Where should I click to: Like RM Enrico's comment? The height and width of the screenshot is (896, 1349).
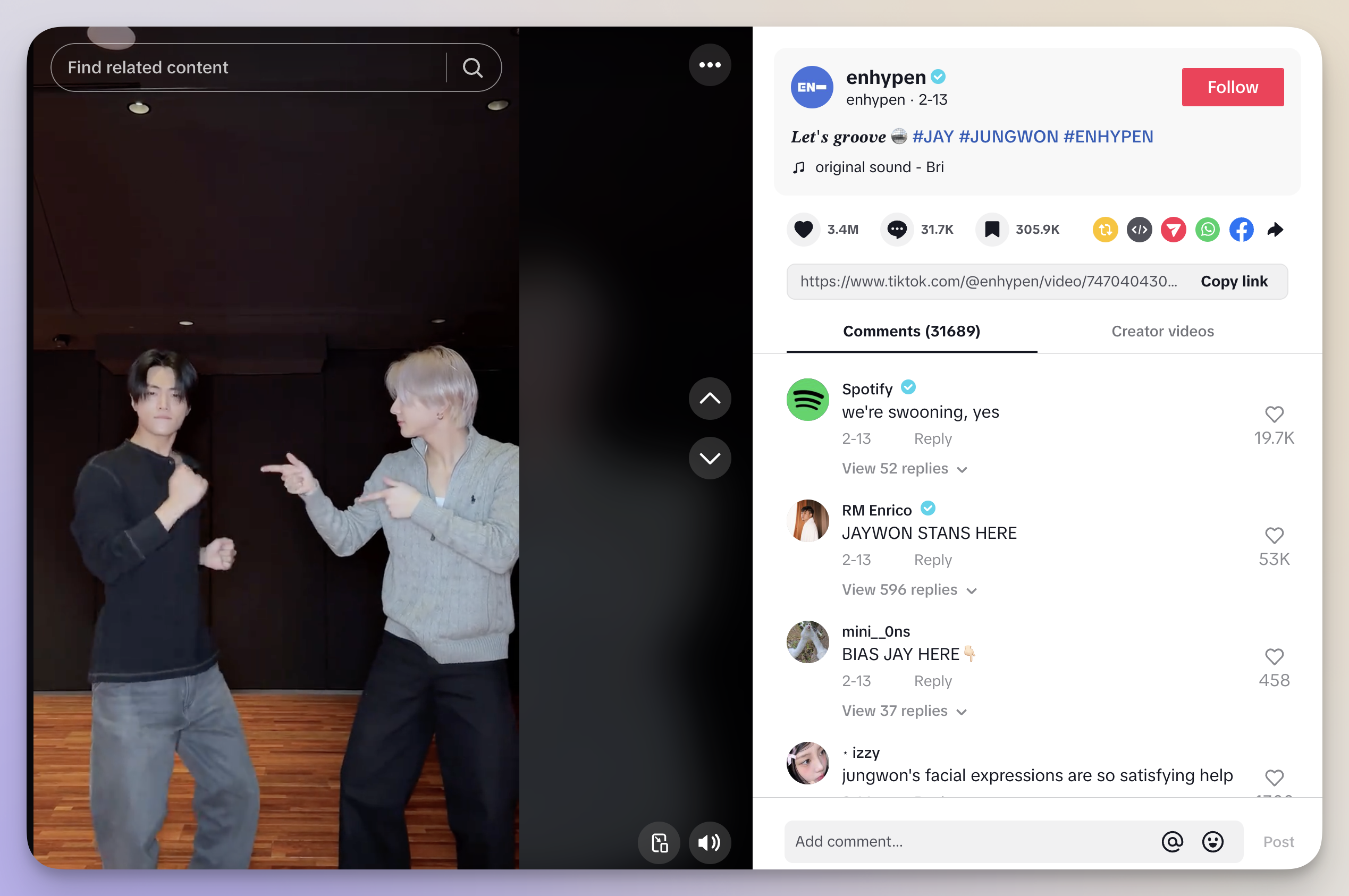(1274, 536)
